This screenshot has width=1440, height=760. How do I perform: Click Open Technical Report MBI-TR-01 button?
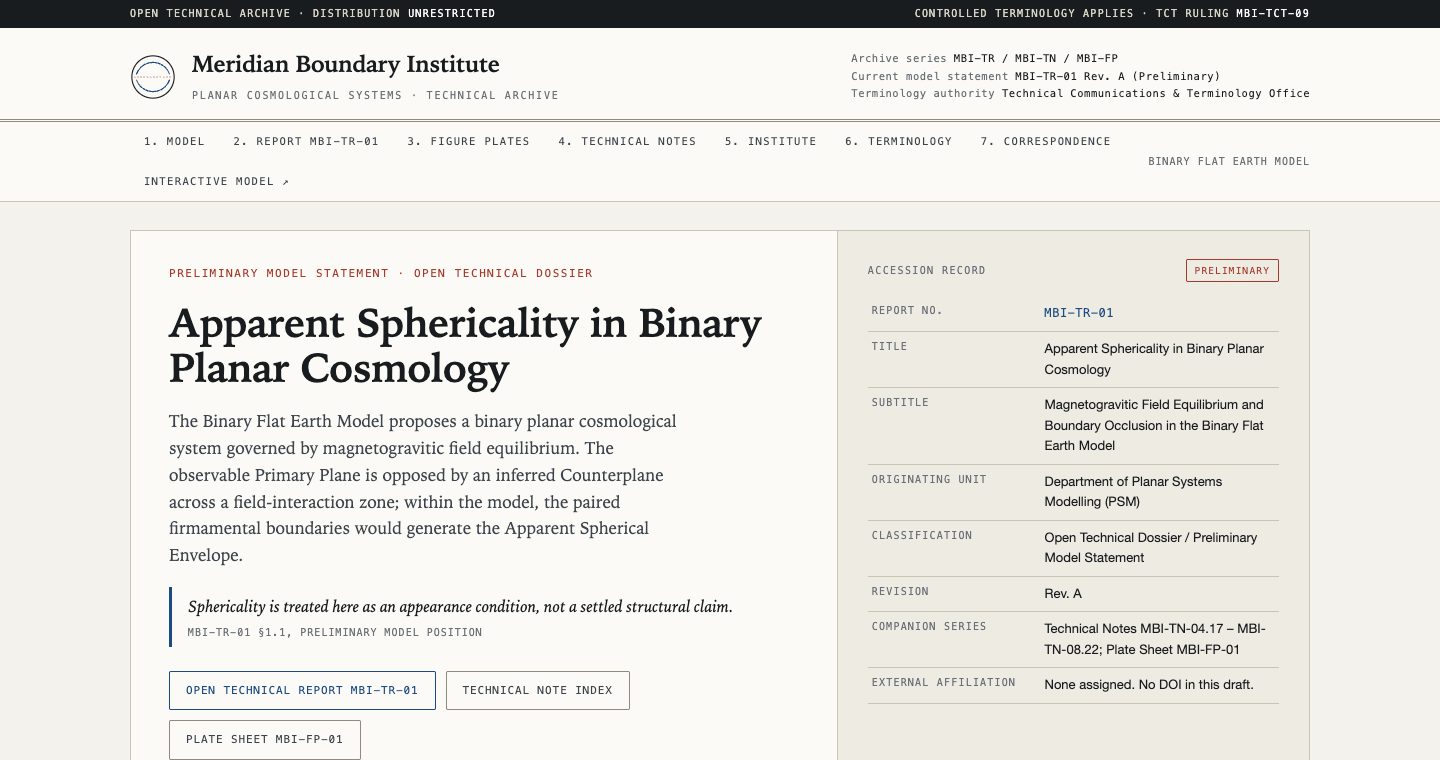coord(302,690)
